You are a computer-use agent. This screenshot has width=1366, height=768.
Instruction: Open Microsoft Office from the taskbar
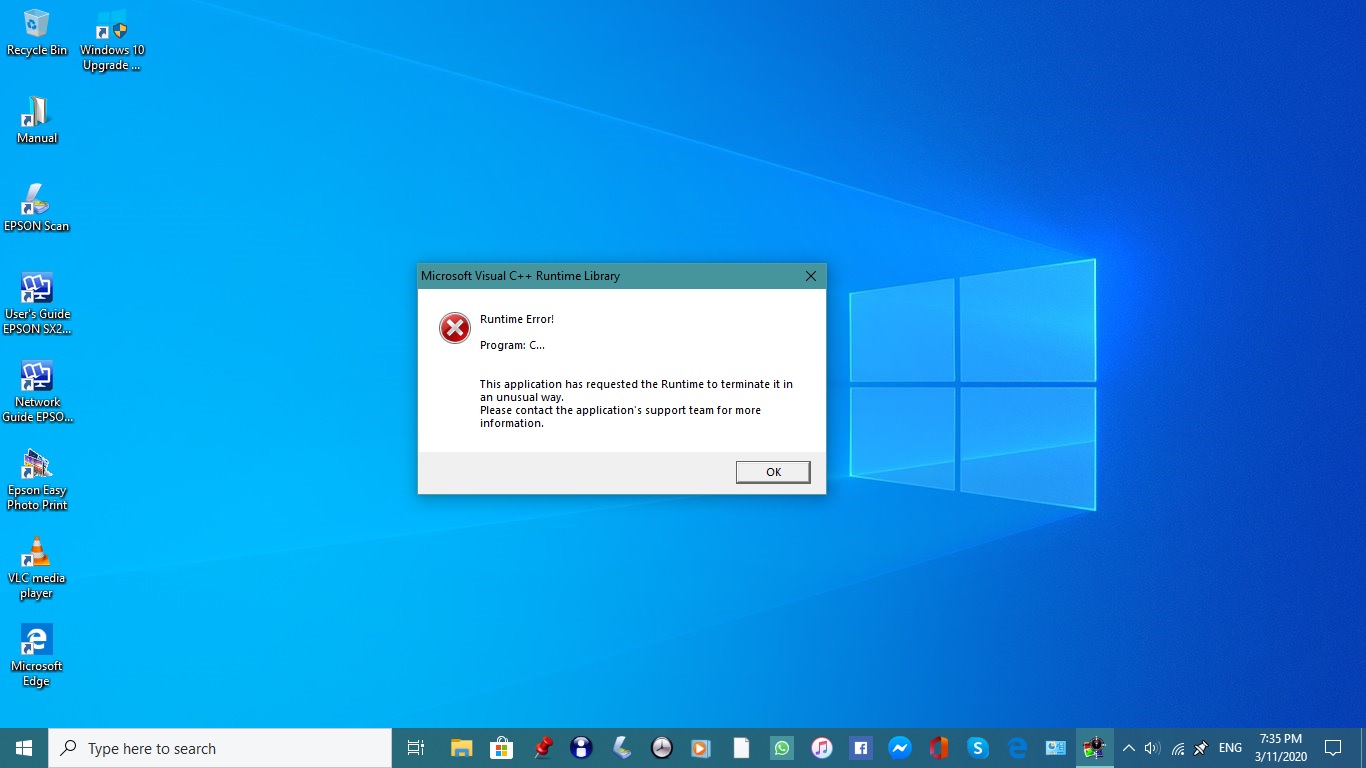(x=938, y=748)
